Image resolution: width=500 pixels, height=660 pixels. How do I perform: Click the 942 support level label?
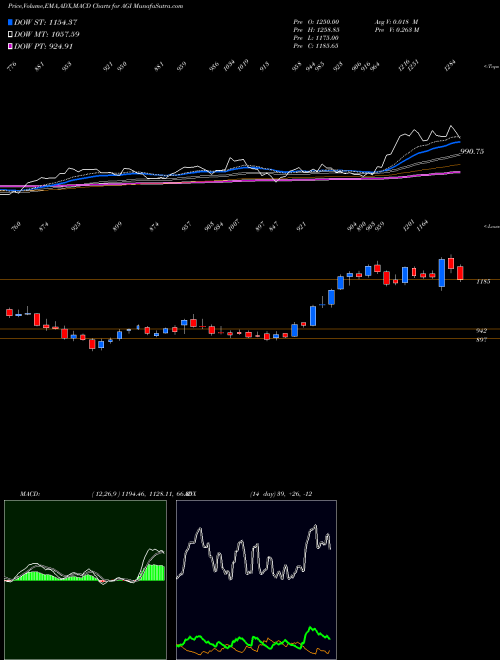(481, 331)
